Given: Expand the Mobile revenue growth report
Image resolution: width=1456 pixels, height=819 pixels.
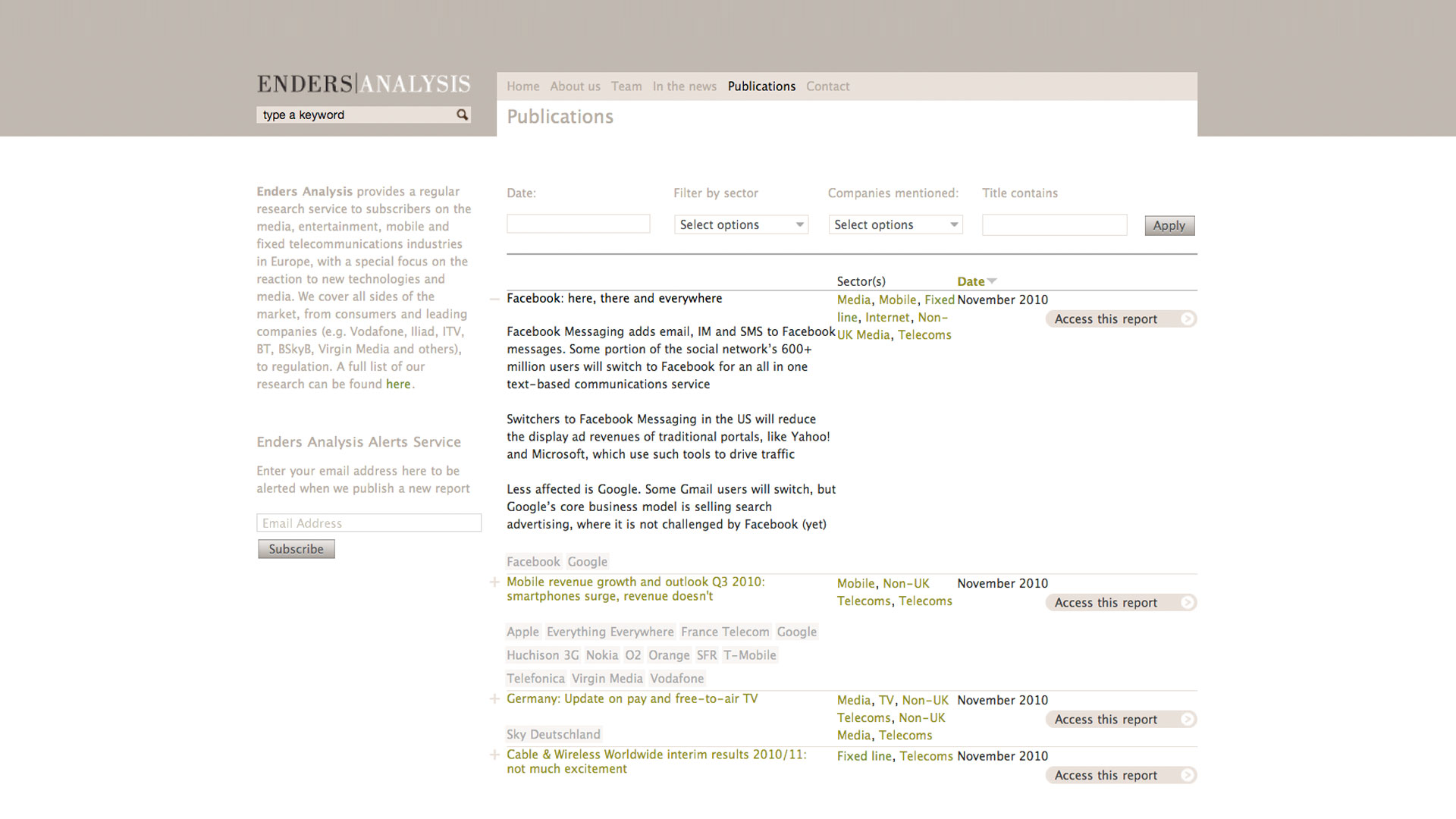Looking at the screenshot, I should pyautogui.click(x=494, y=582).
